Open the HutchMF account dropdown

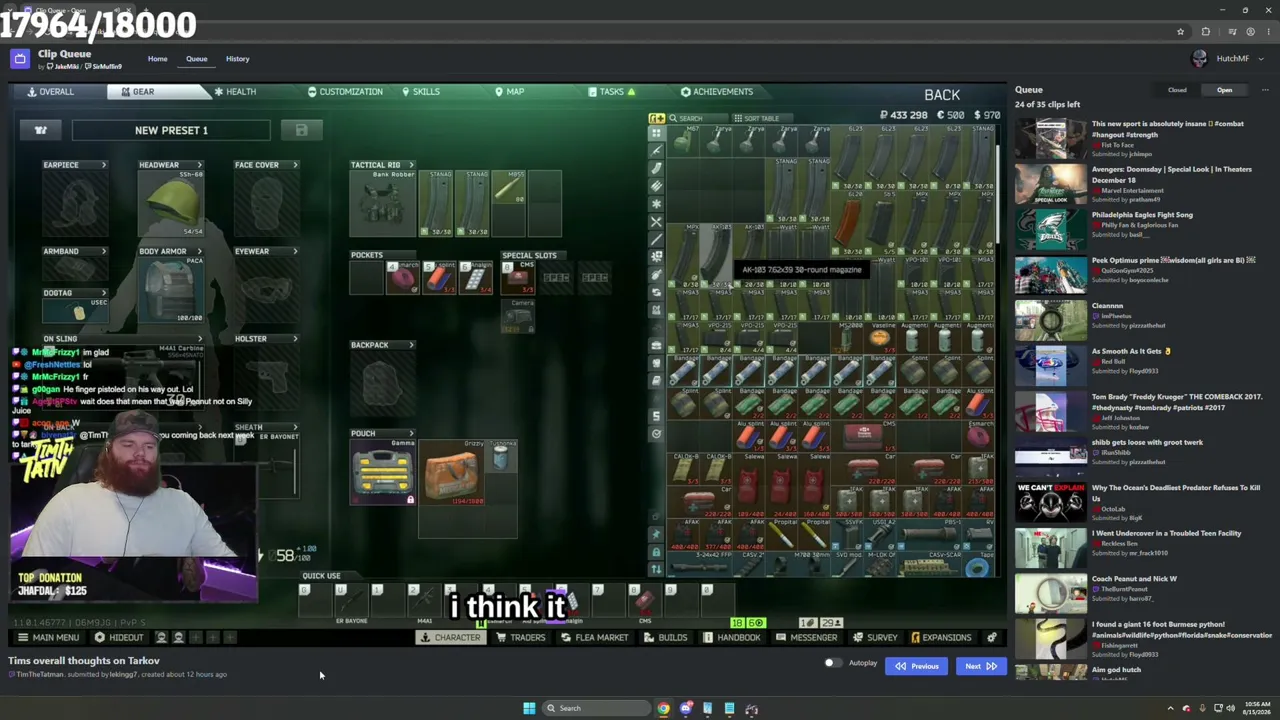[1228, 59]
